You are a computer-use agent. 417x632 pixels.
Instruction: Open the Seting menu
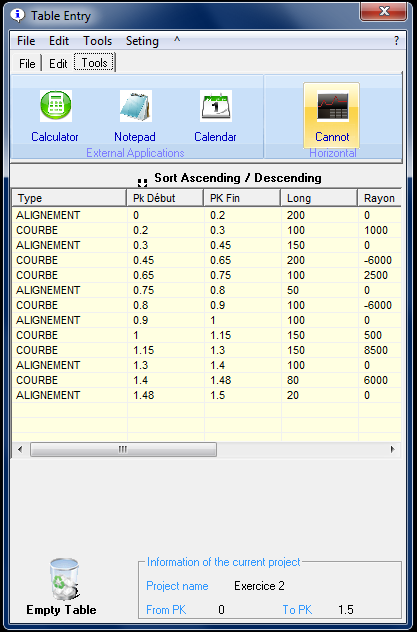(142, 41)
